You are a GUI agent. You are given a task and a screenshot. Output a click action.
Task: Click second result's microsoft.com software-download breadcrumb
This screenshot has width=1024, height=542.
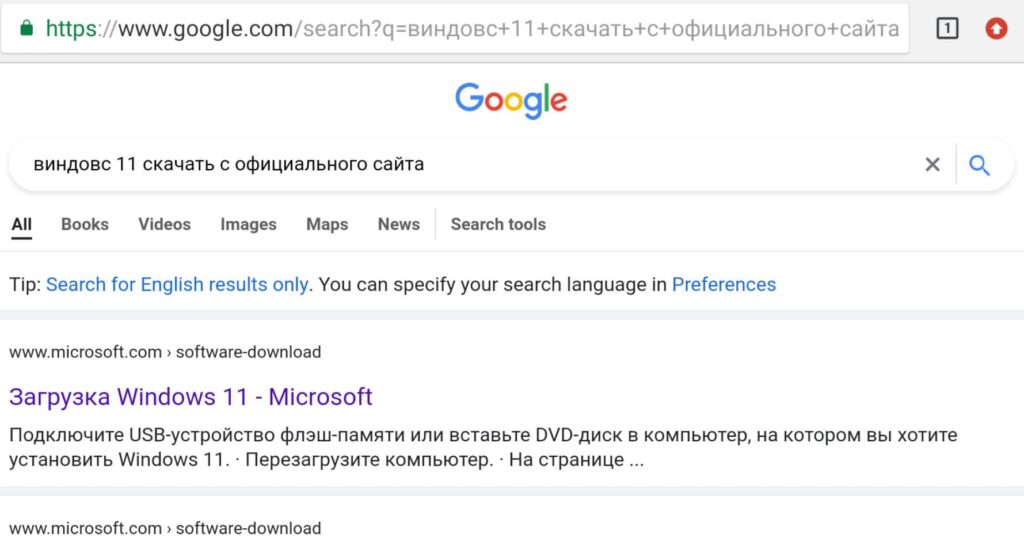point(165,528)
